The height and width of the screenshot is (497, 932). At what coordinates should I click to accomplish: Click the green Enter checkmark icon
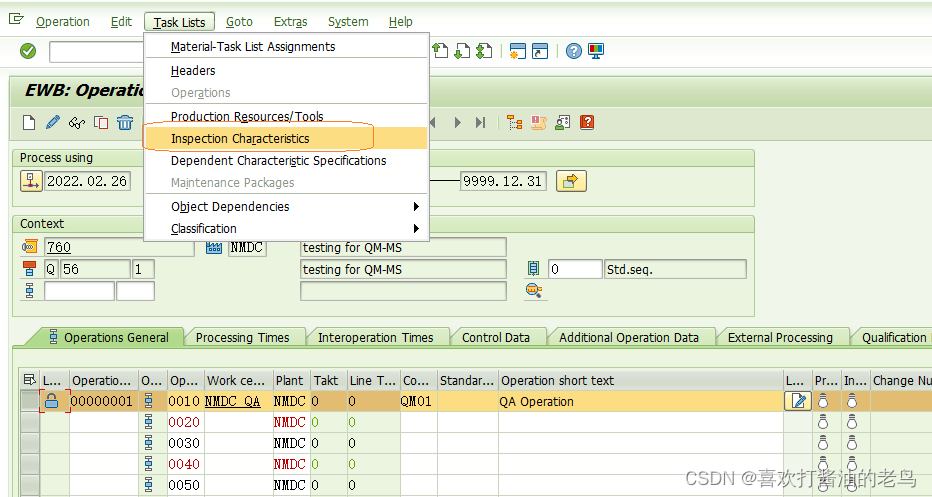(28, 51)
